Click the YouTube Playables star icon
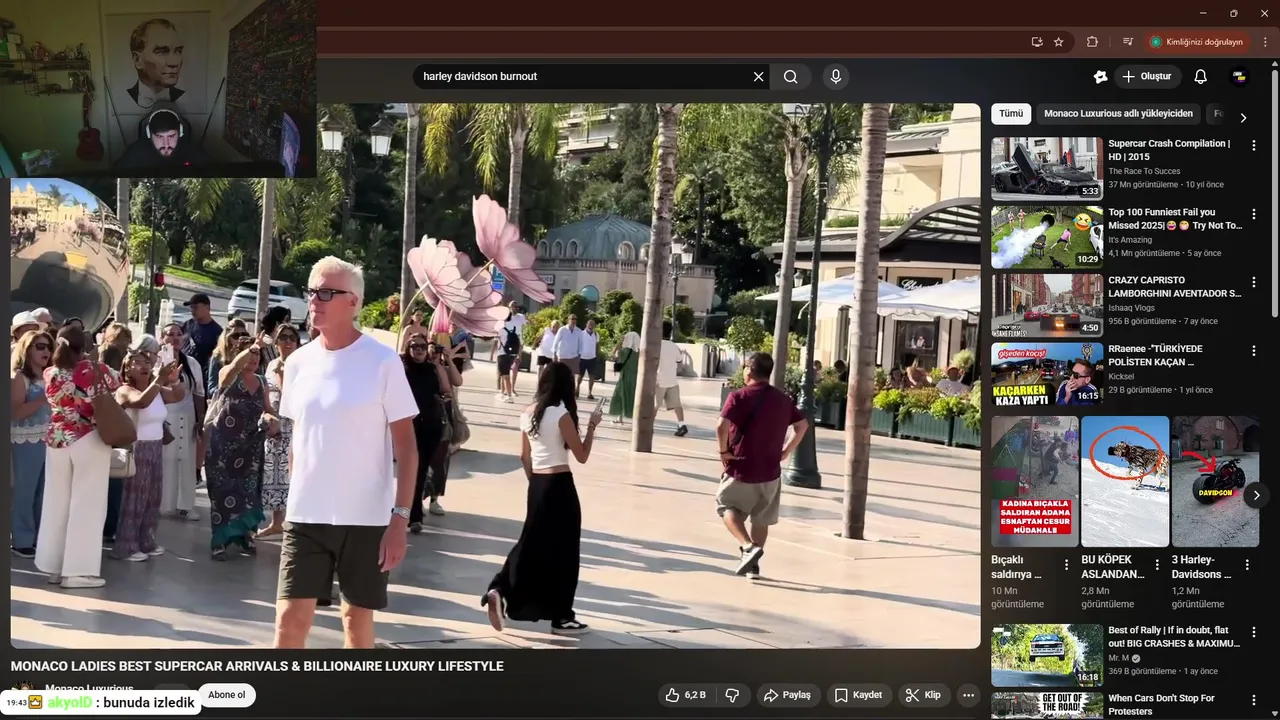This screenshot has height=720, width=1280. point(1101,77)
